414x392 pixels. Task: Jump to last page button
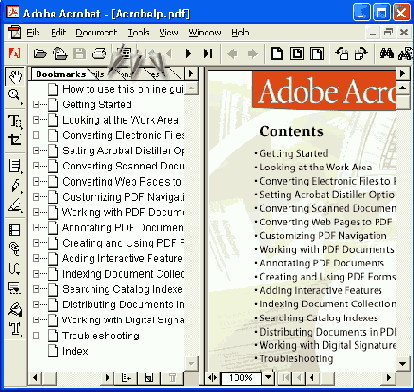pyautogui.click(x=208, y=53)
